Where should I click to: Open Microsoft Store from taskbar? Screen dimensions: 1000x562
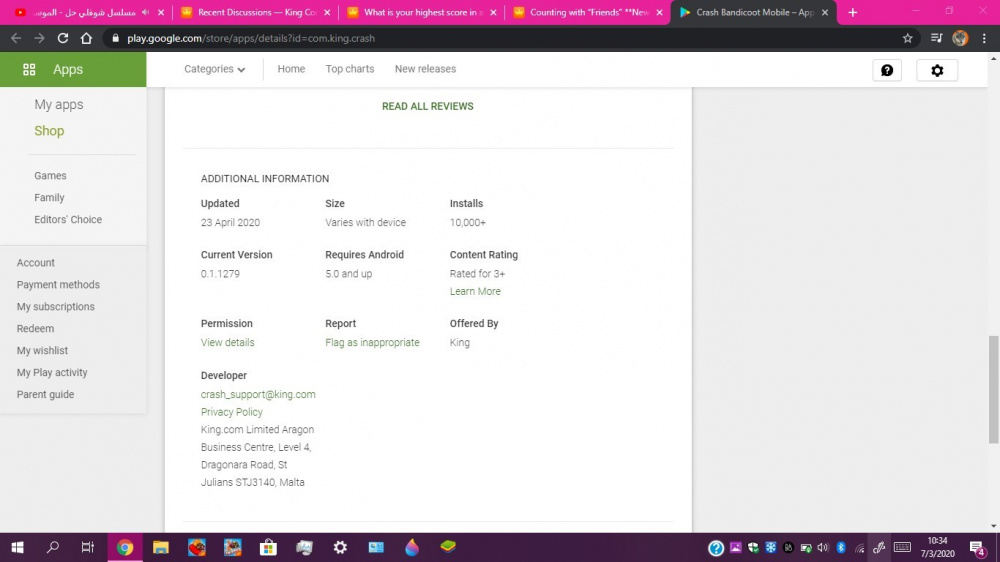tap(268, 547)
